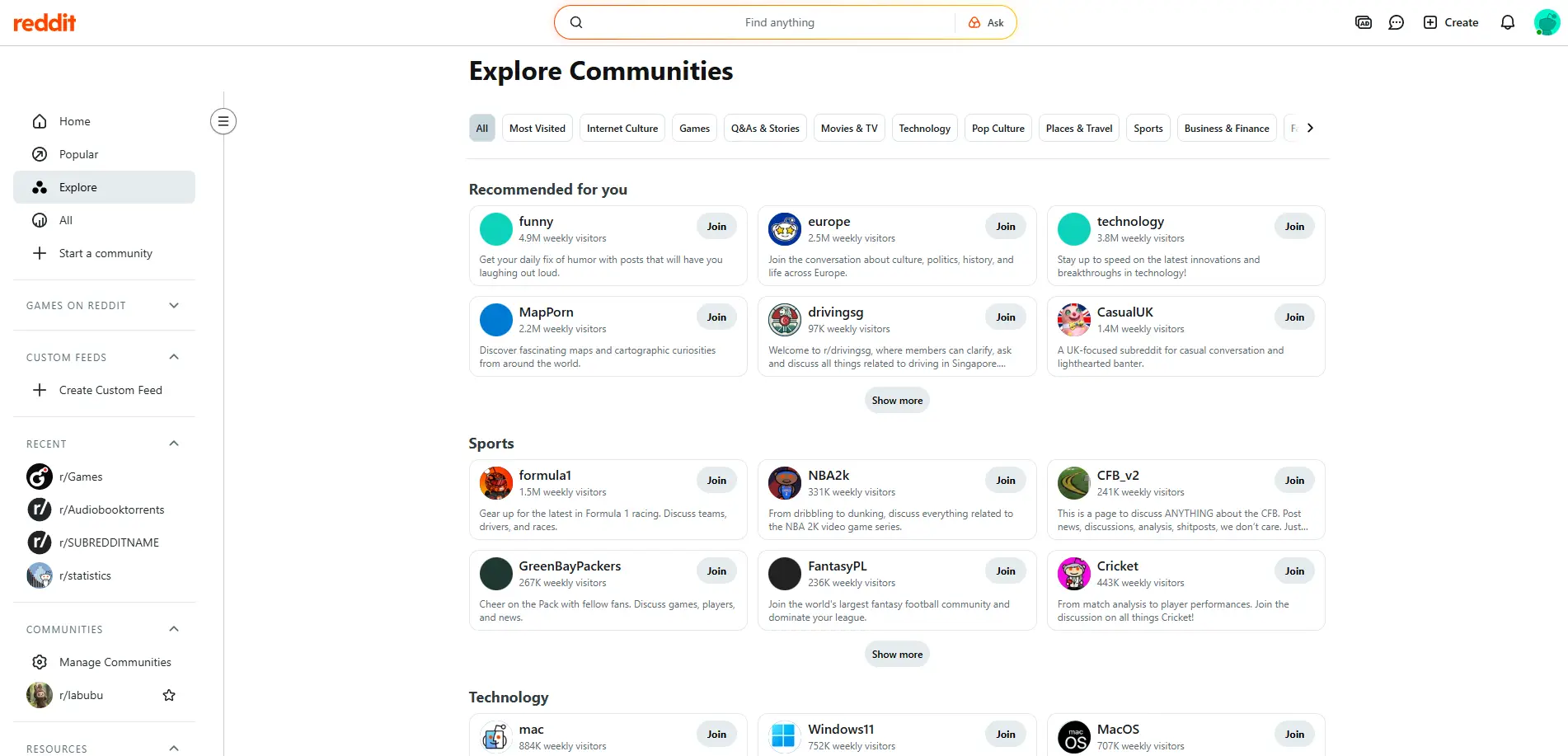Open the chat messages icon
Screen dimensions: 1568x756
click(1396, 23)
